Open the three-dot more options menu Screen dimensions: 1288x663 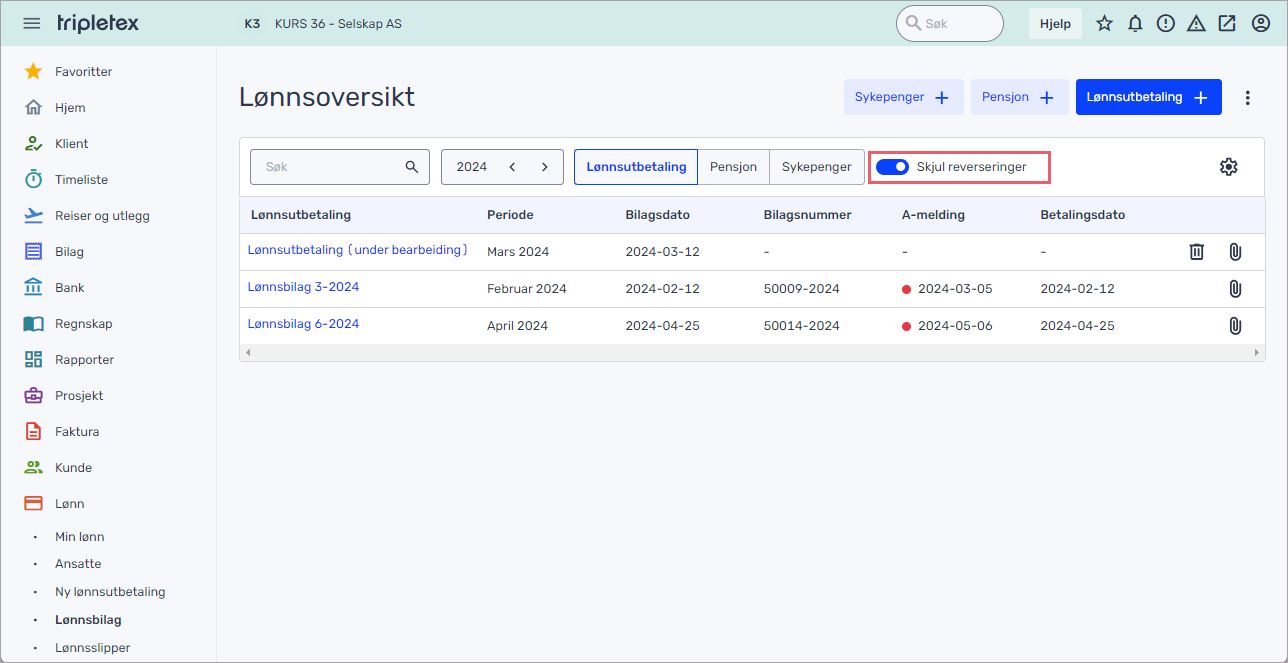click(x=1247, y=98)
